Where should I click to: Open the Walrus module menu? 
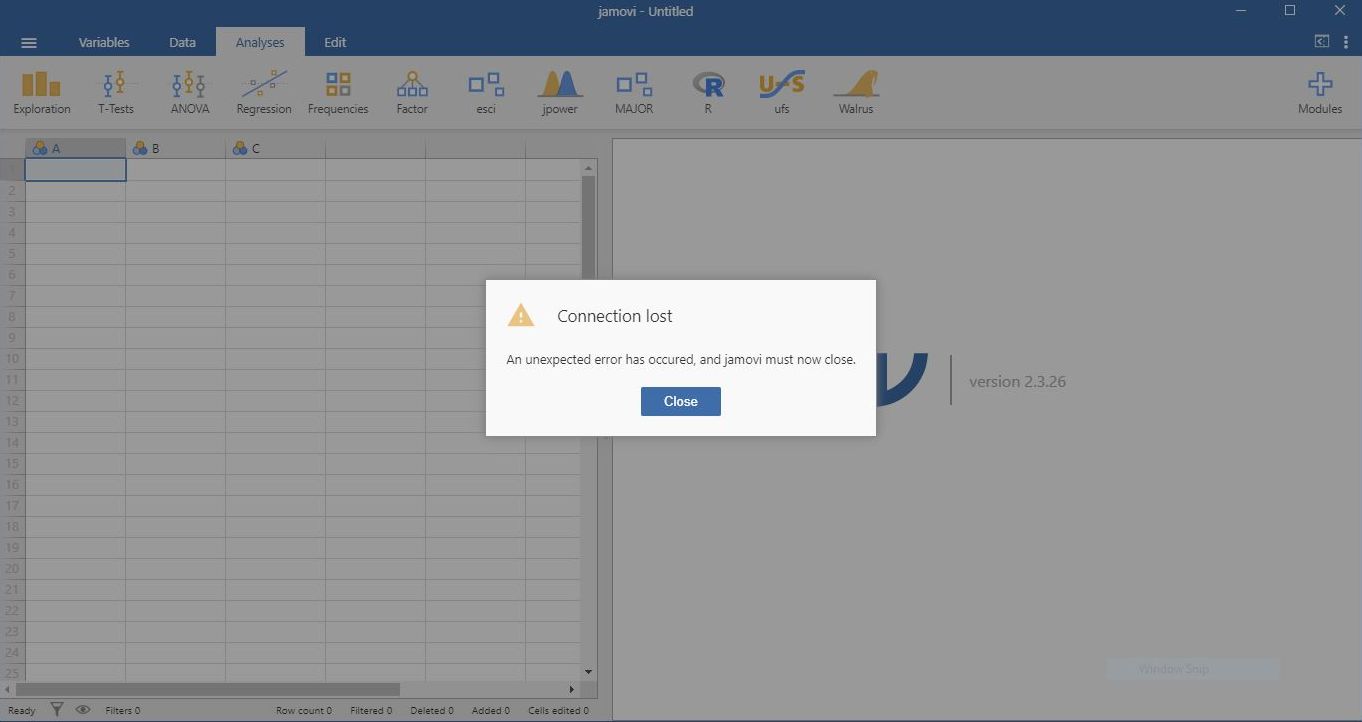click(x=856, y=92)
